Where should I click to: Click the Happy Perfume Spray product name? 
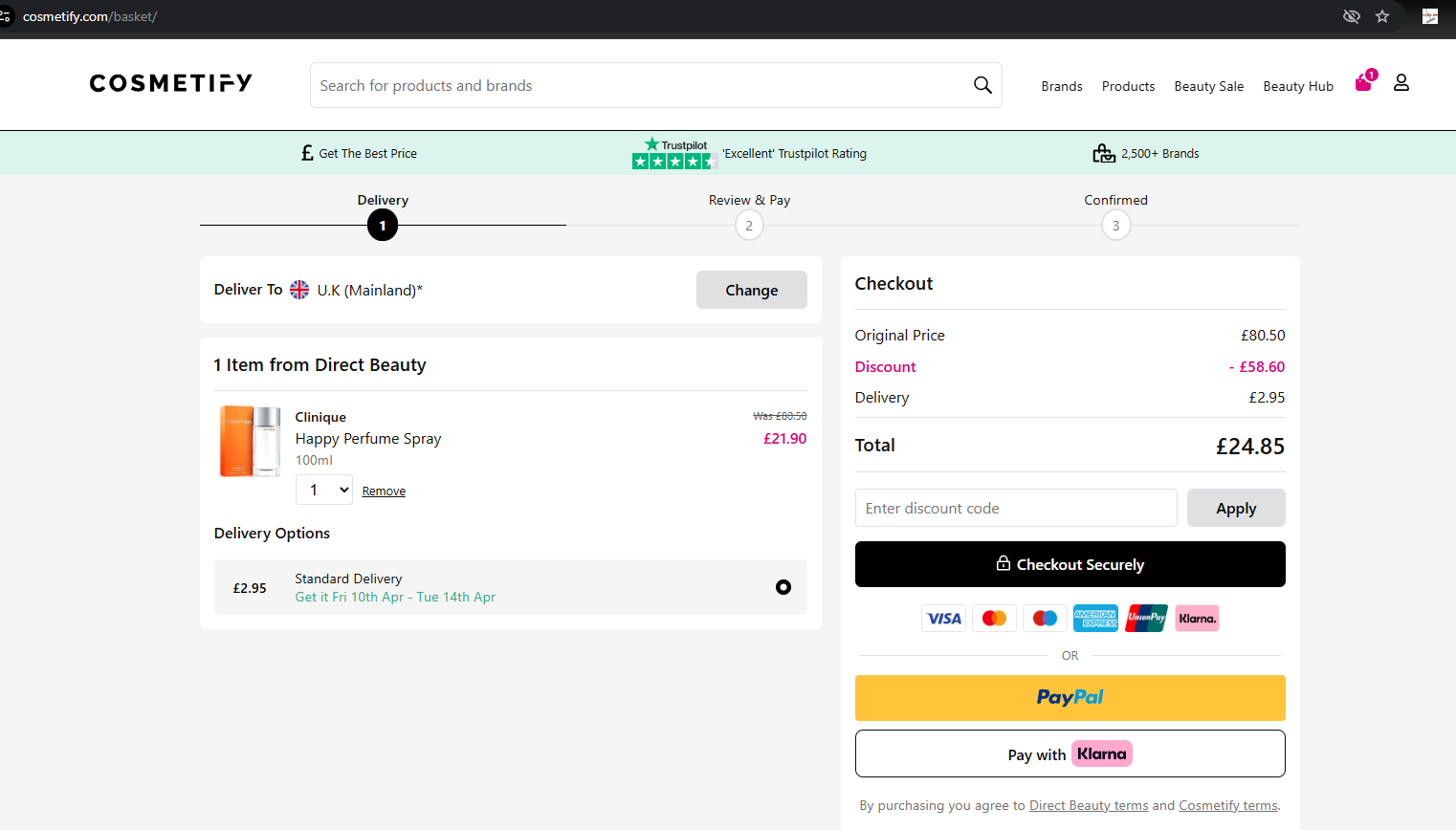coord(368,439)
